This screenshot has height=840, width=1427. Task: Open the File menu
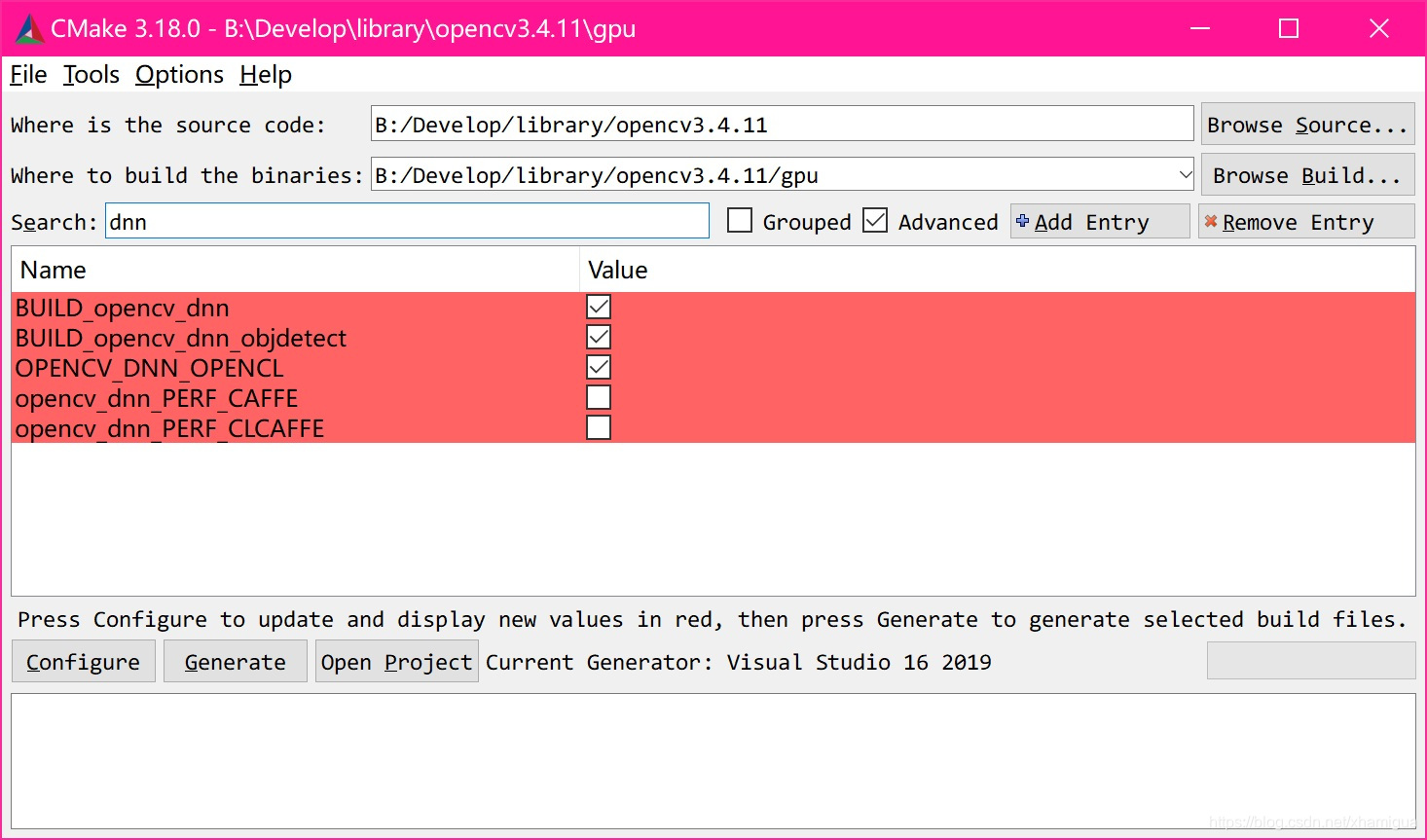tap(28, 75)
